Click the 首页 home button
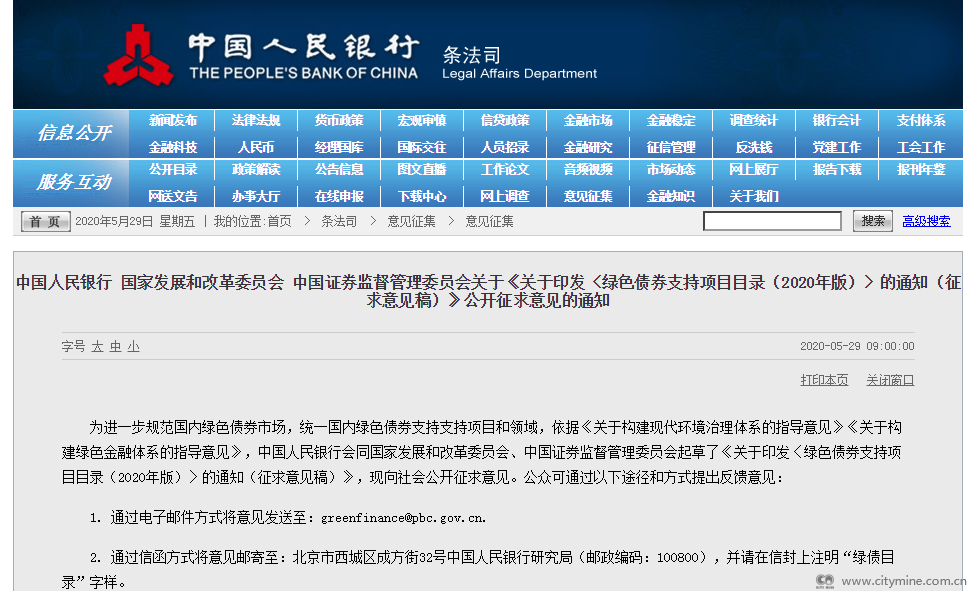This screenshot has width=969, height=591. (x=43, y=222)
